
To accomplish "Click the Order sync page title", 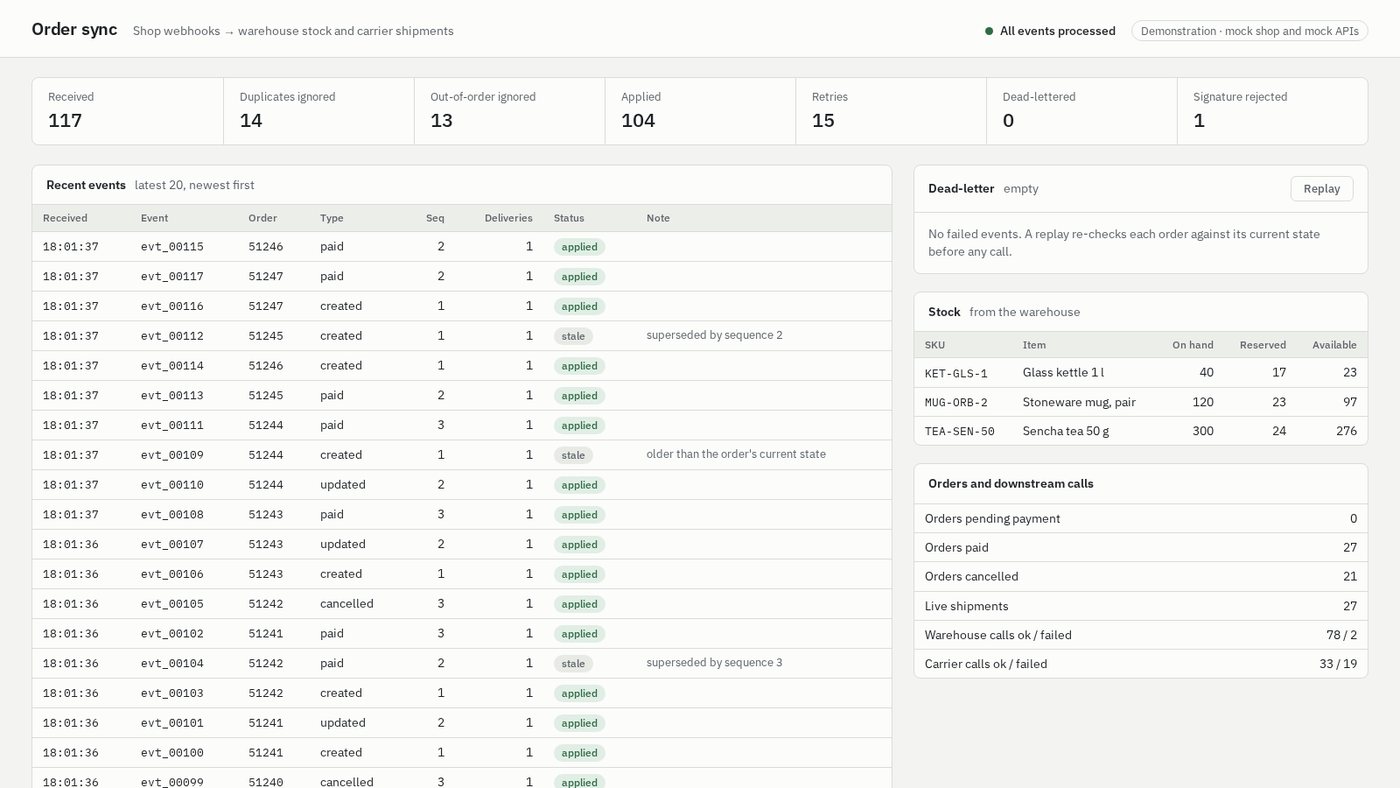I will click(x=74, y=30).
